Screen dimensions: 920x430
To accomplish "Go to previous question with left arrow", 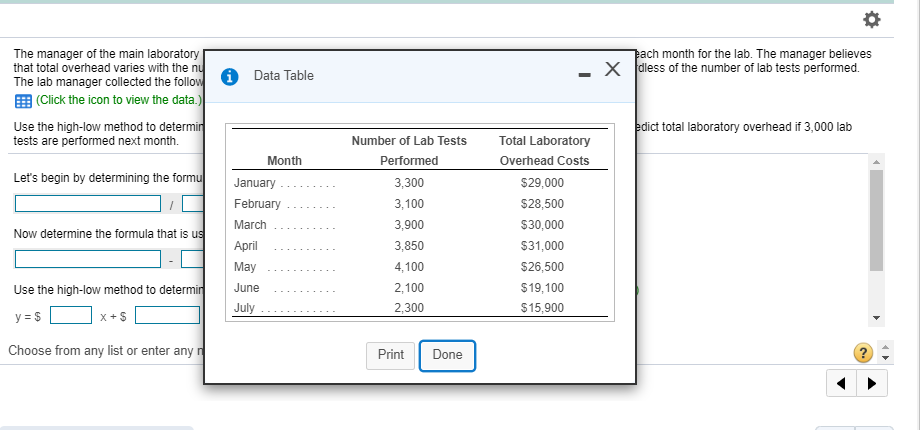I will pyautogui.click(x=839, y=383).
